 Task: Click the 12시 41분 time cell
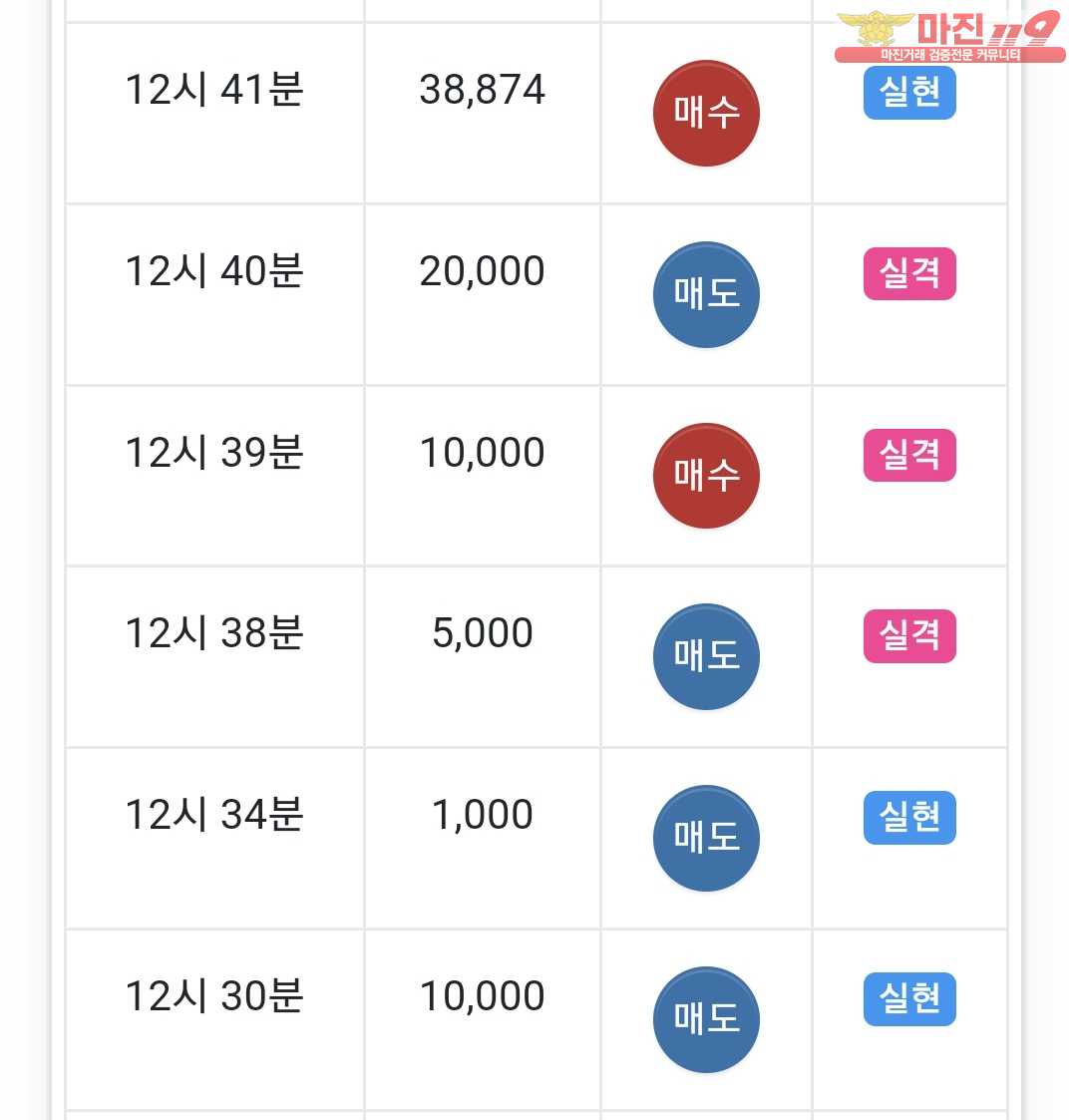214,114
